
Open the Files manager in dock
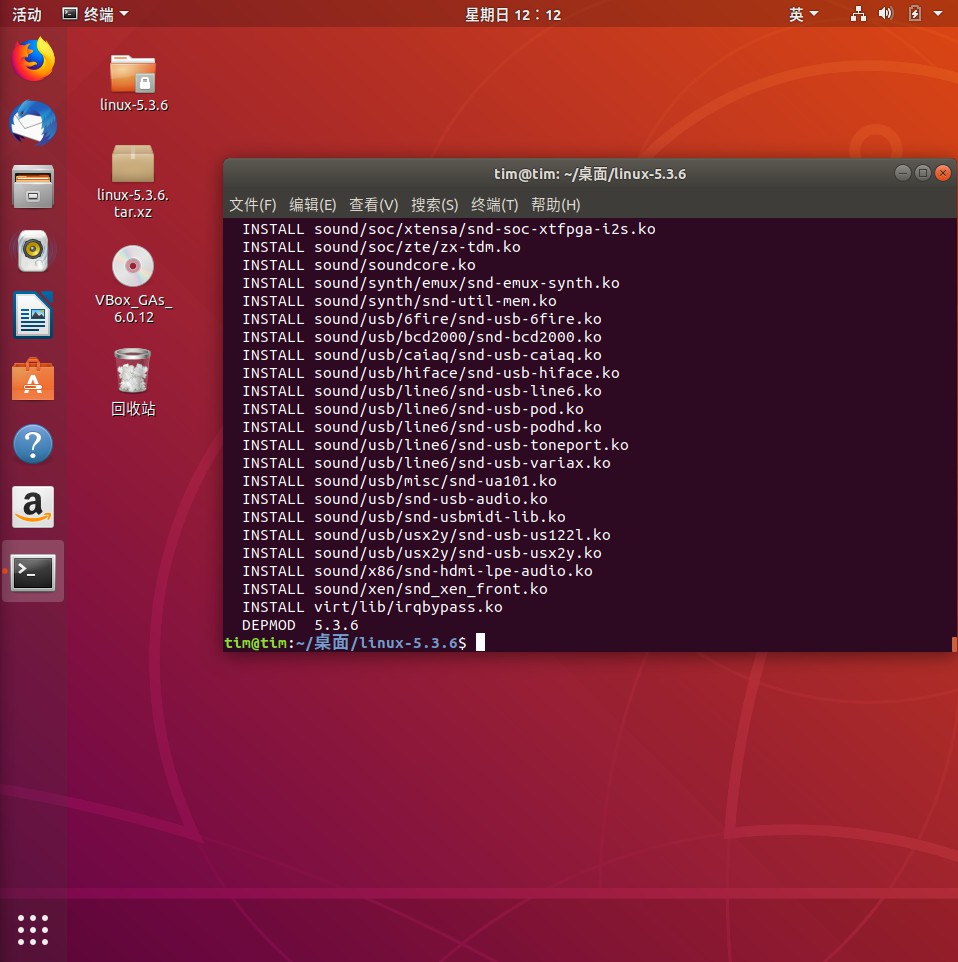pyautogui.click(x=33, y=187)
